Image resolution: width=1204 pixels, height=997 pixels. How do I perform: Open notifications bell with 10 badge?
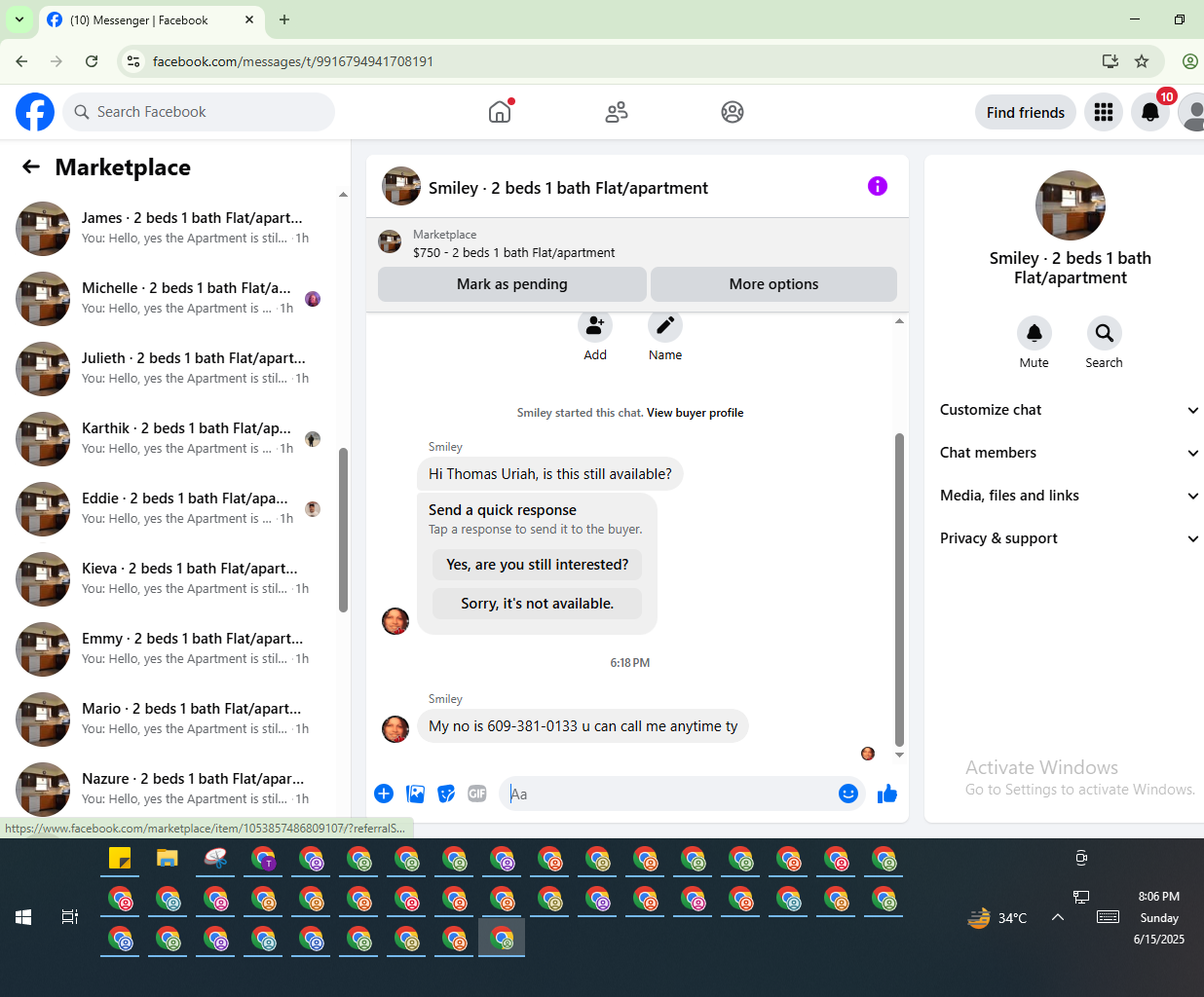1150,112
